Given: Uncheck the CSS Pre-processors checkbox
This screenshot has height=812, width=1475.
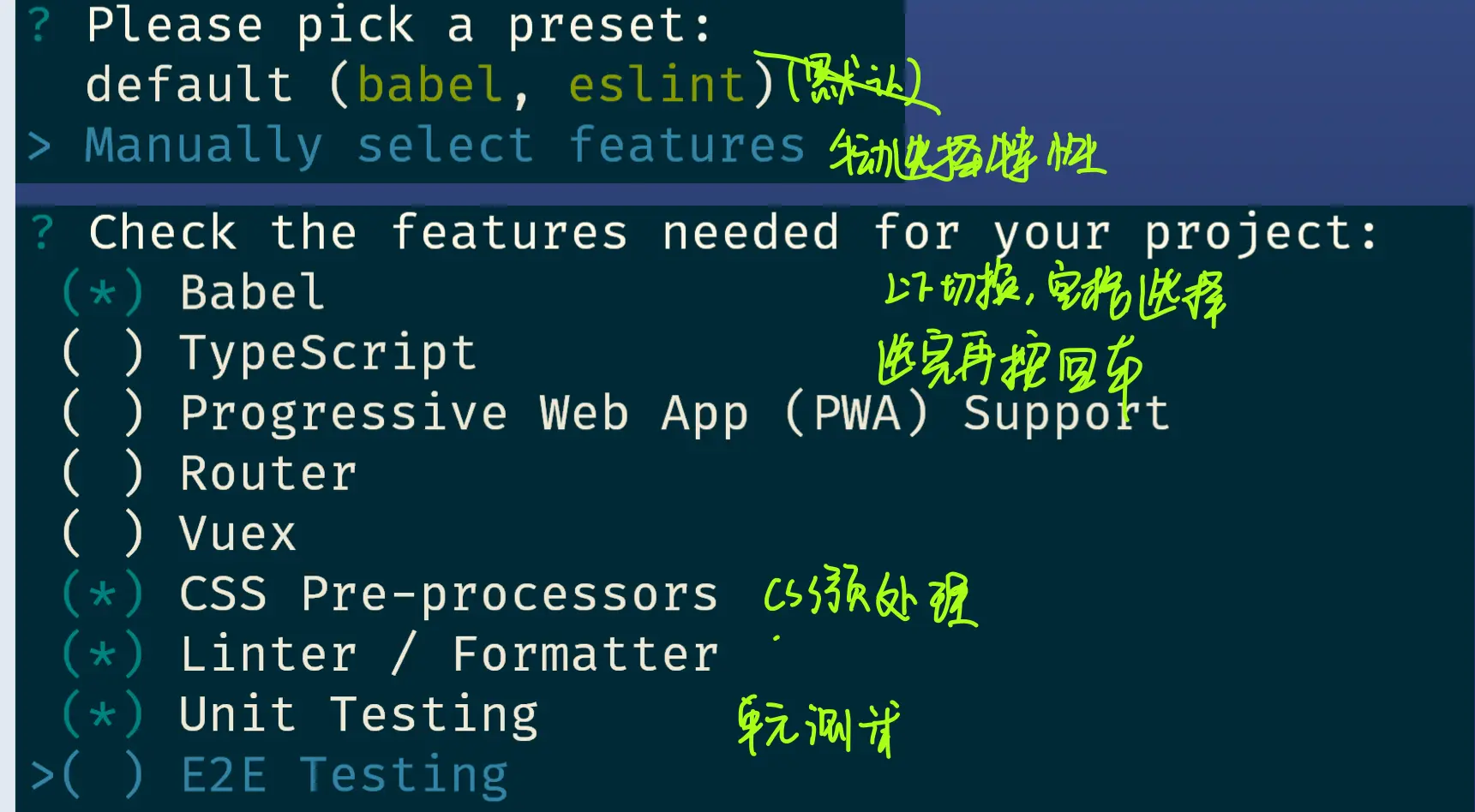Looking at the screenshot, I should pyautogui.click(x=102, y=594).
